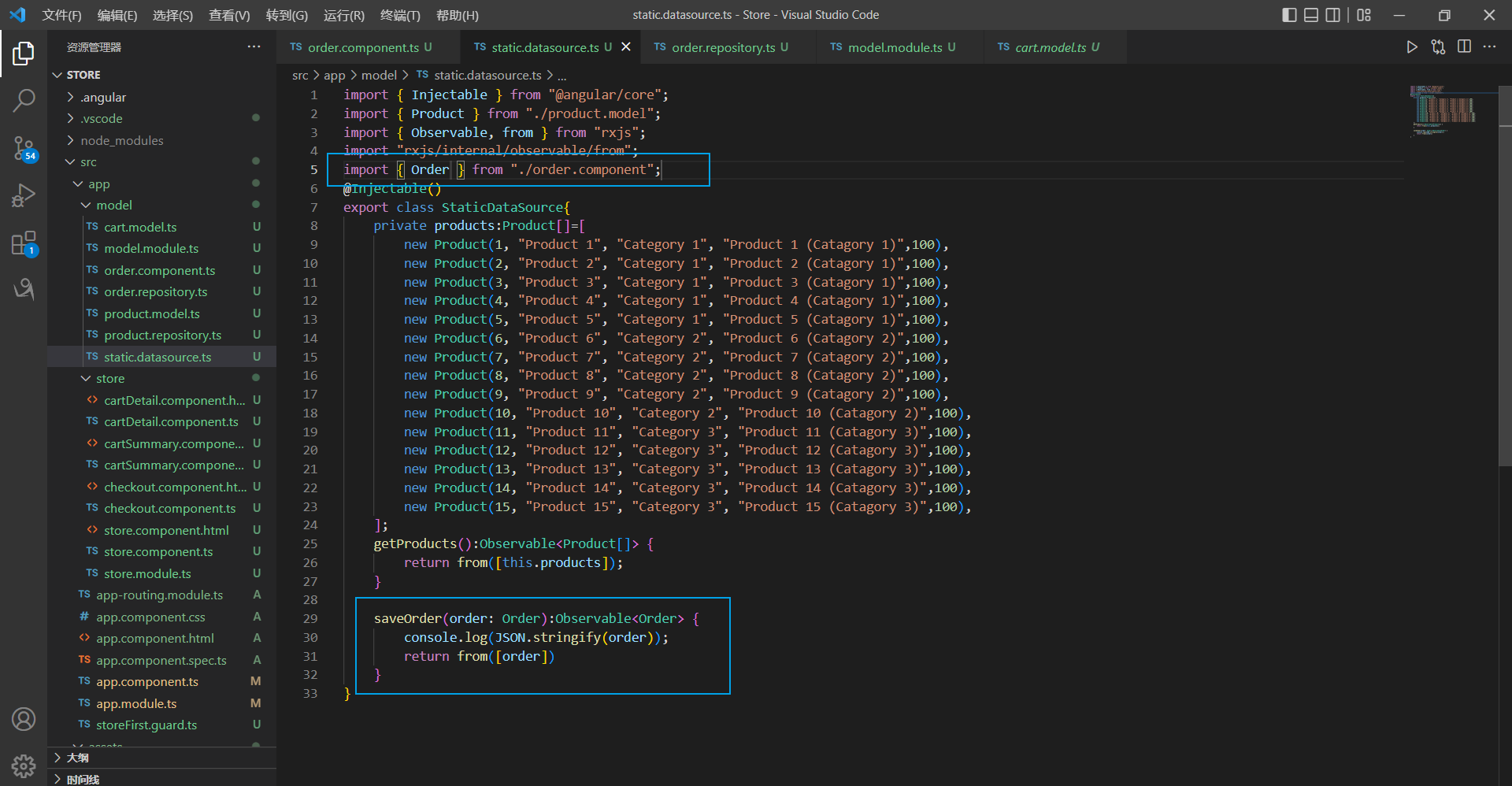
Task: Toggle secondary side bar layout icon
Action: click(x=1333, y=15)
